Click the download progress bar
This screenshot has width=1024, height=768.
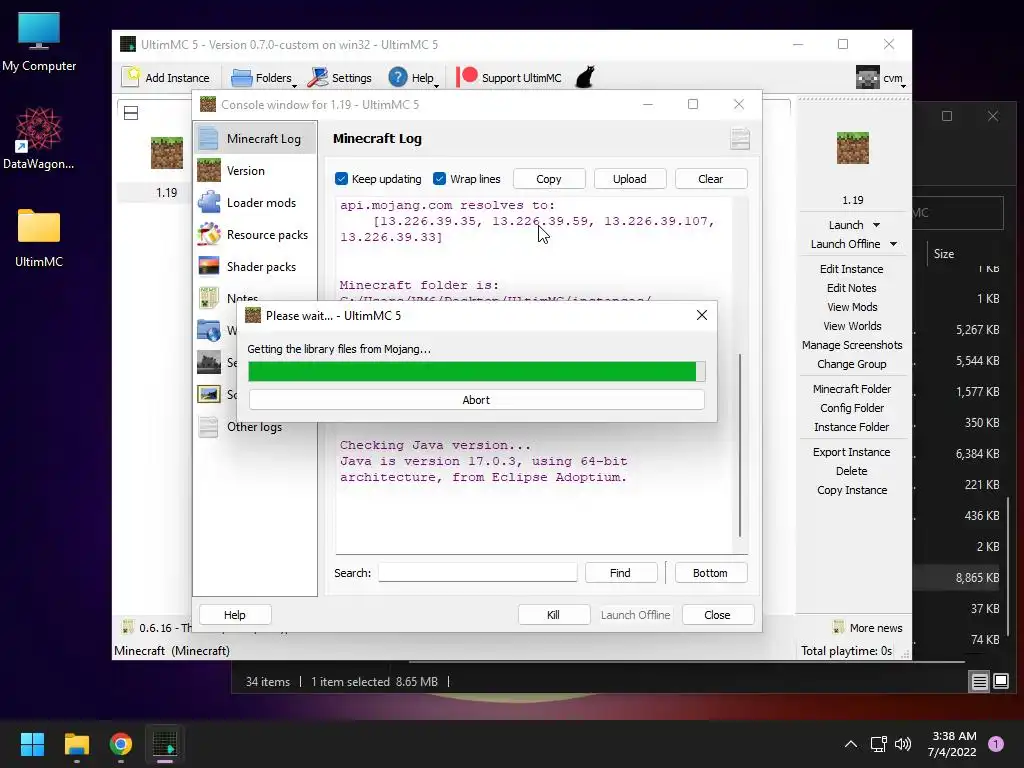pos(476,371)
